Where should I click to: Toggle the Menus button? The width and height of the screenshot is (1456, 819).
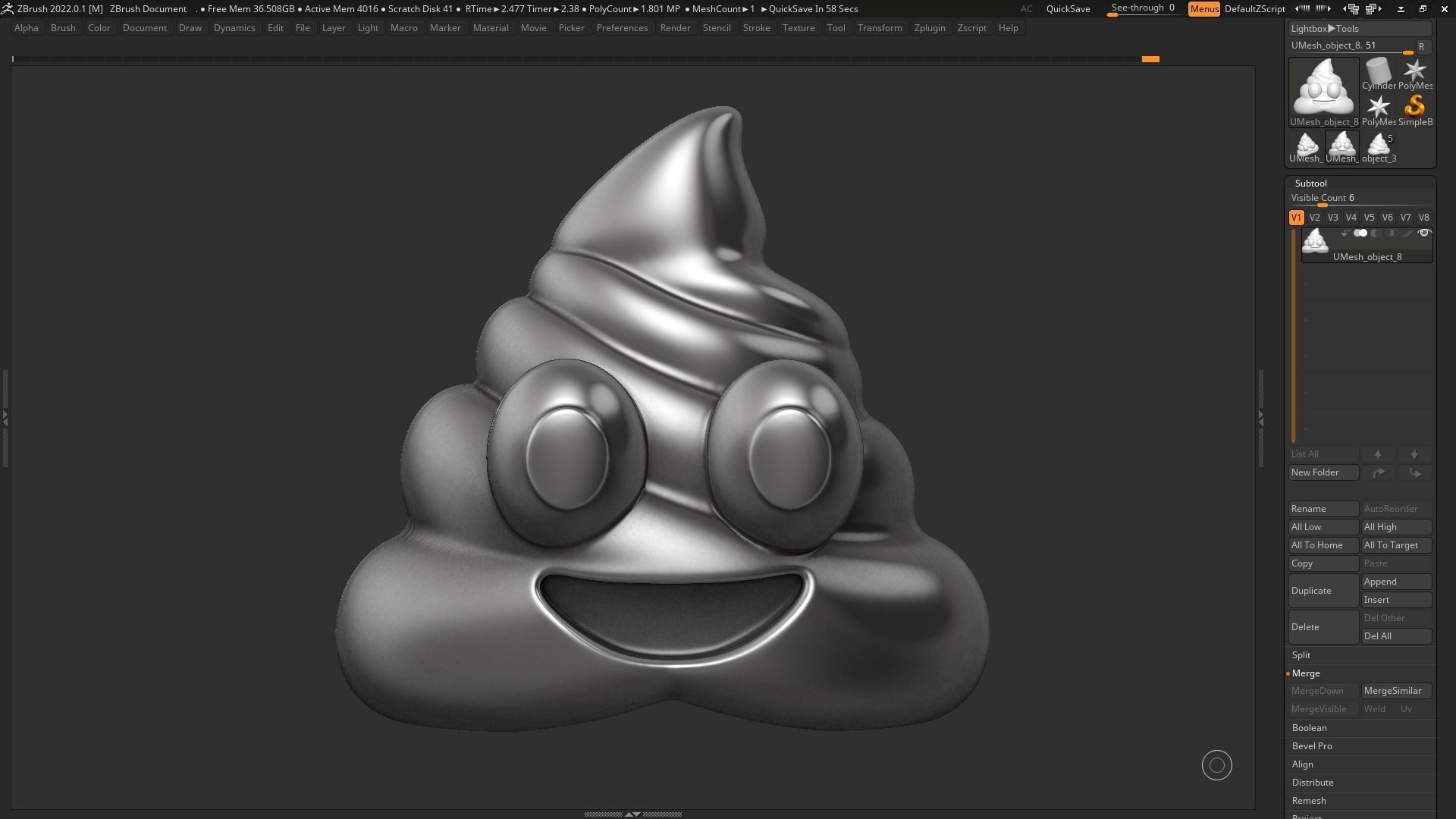[1203, 9]
